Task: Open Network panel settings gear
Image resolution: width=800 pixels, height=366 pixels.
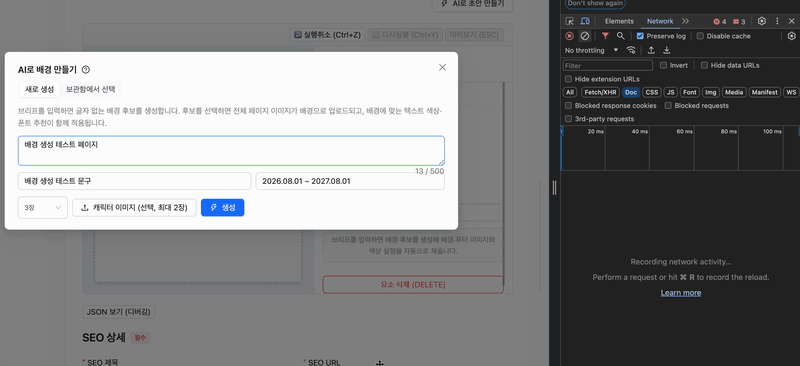Action: [x=791, y=36]
